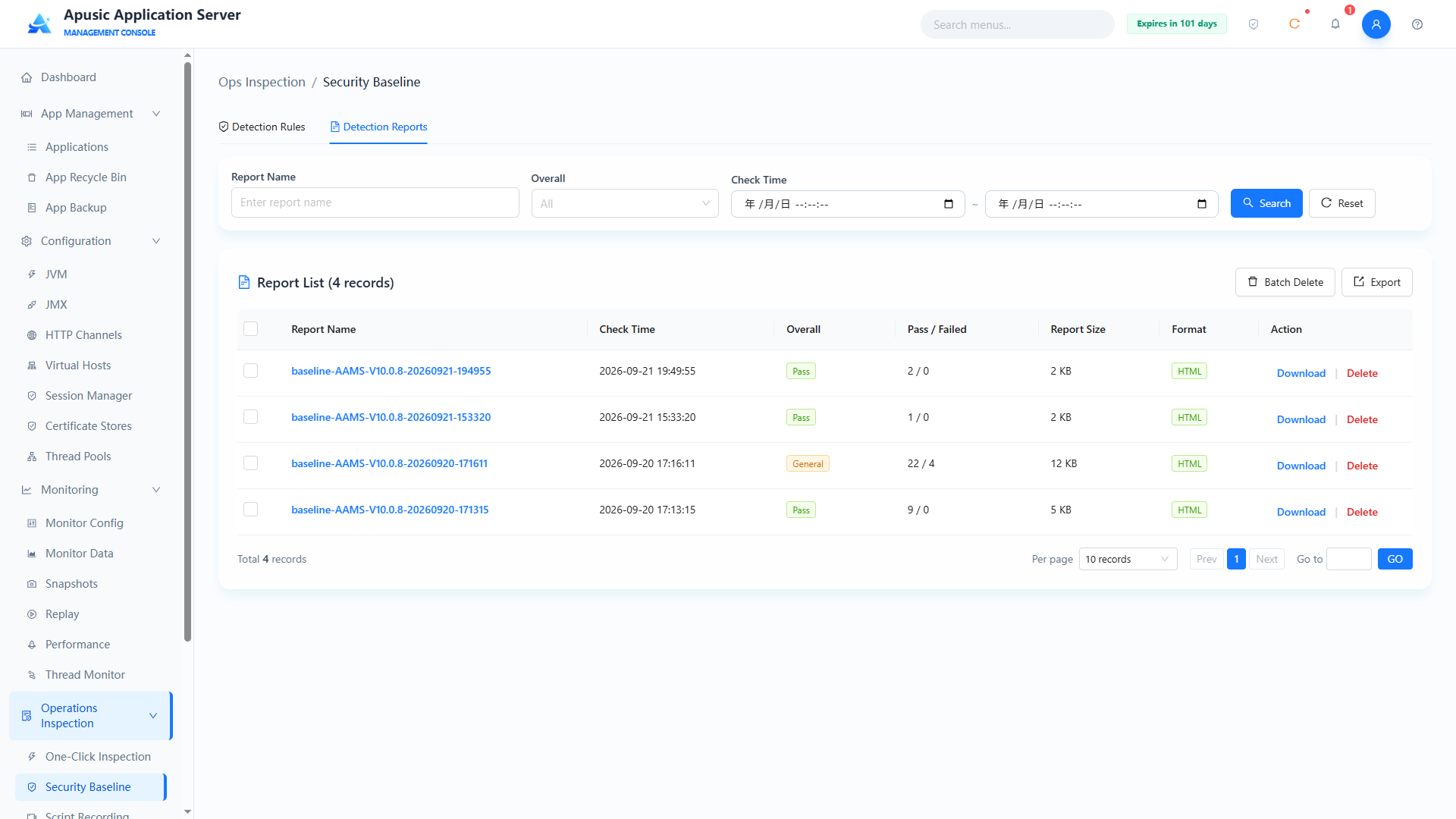1456x819 pixels.
Task: Open the user profile avatar
Action: (x=1376, y=24)
